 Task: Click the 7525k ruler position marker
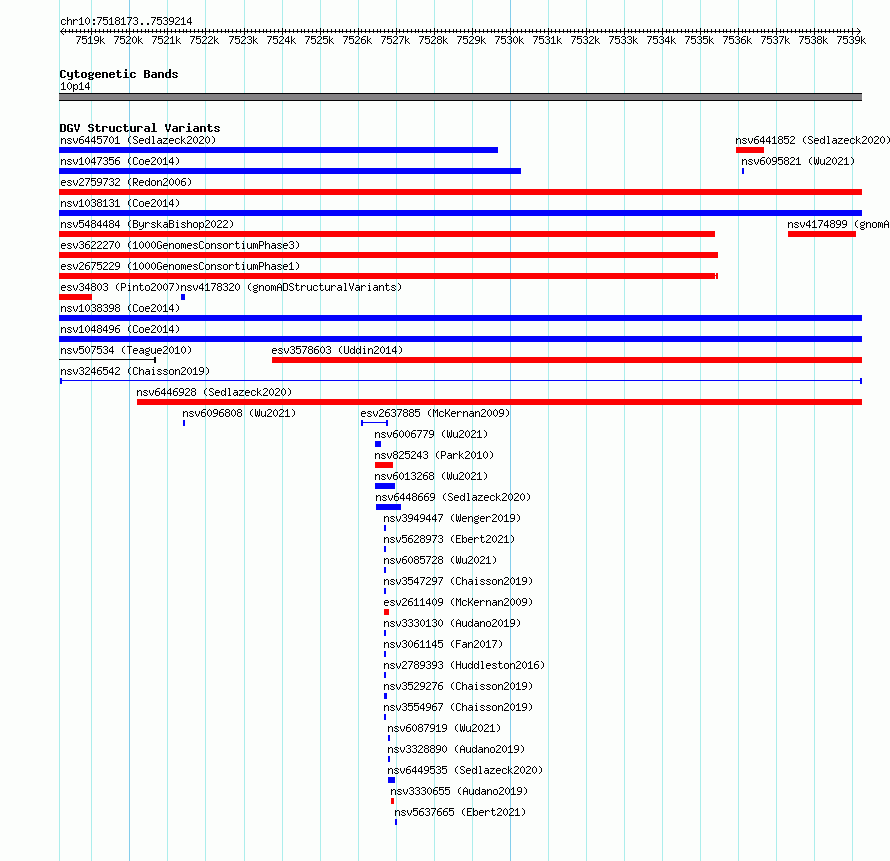pyautogui.click(x=319, y=40)
